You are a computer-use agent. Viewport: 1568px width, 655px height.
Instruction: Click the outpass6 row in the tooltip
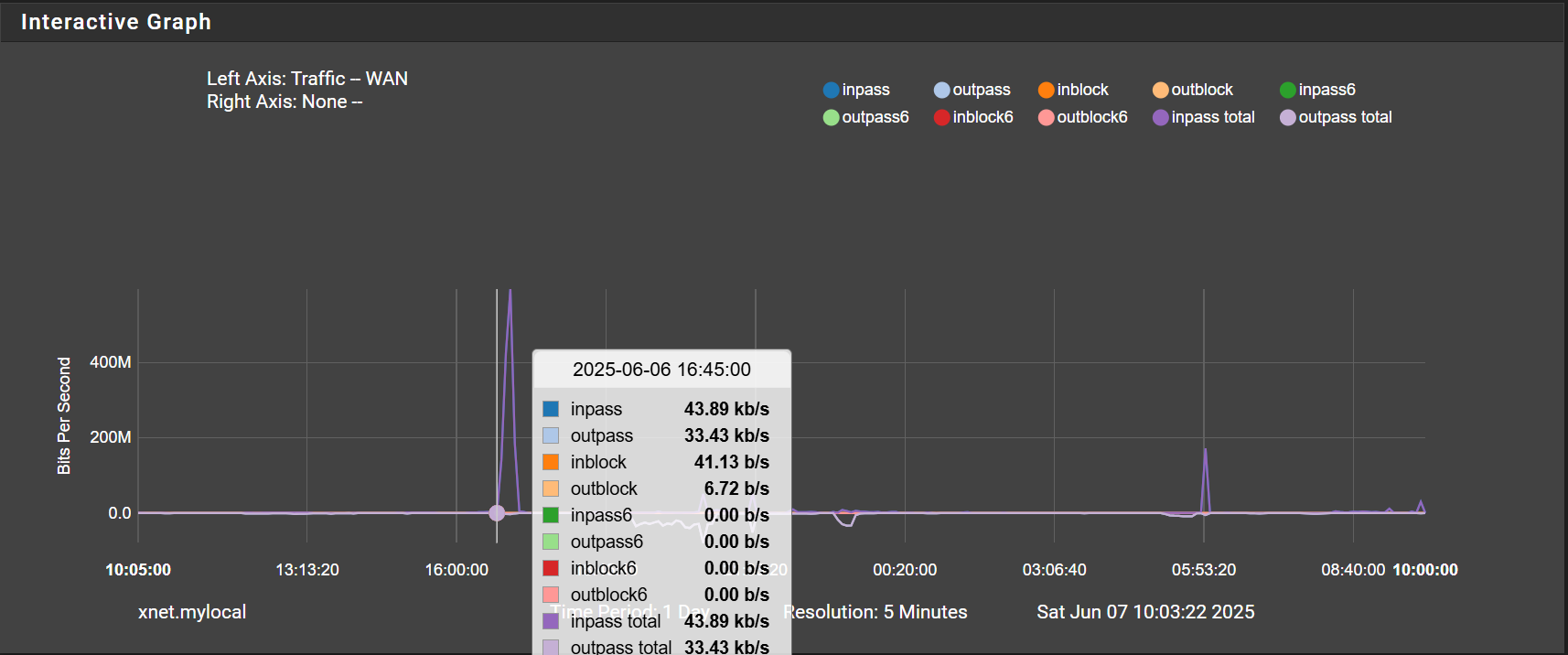pos(661,542)
